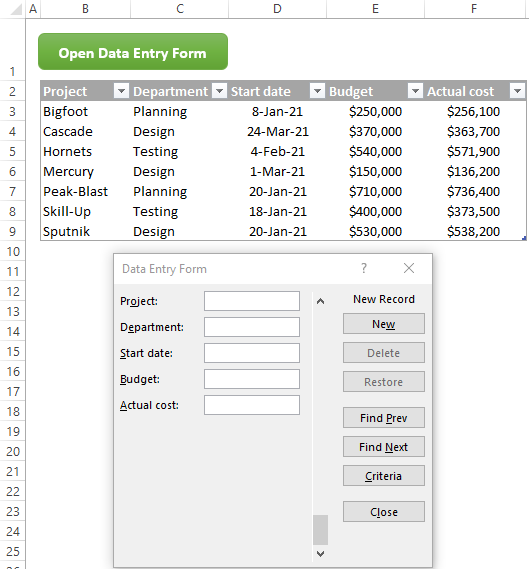Image resolution: width=529 pixels, height=569 pixels.
Task: Select the 24-Mar-21 start date cell
Action: [x=278, y=131]
